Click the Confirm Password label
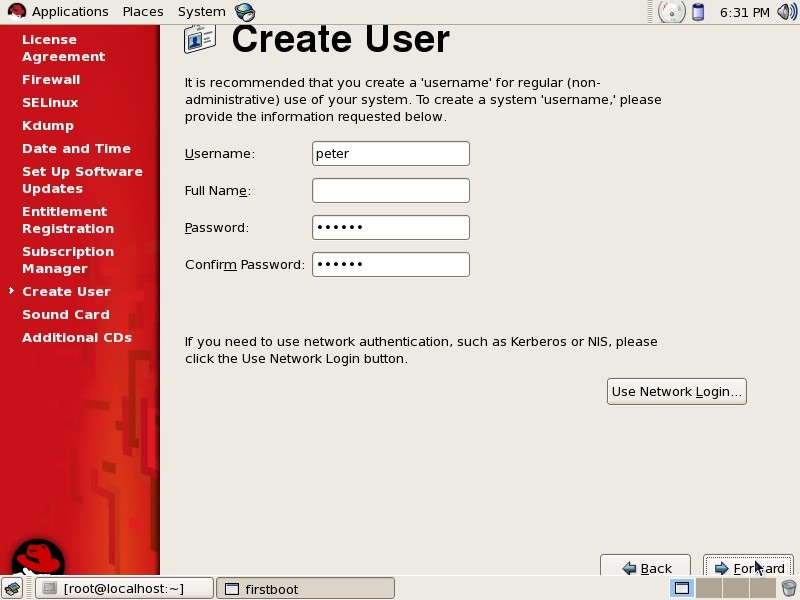This screenshot has width=800, height=600. tap(245, 264)
